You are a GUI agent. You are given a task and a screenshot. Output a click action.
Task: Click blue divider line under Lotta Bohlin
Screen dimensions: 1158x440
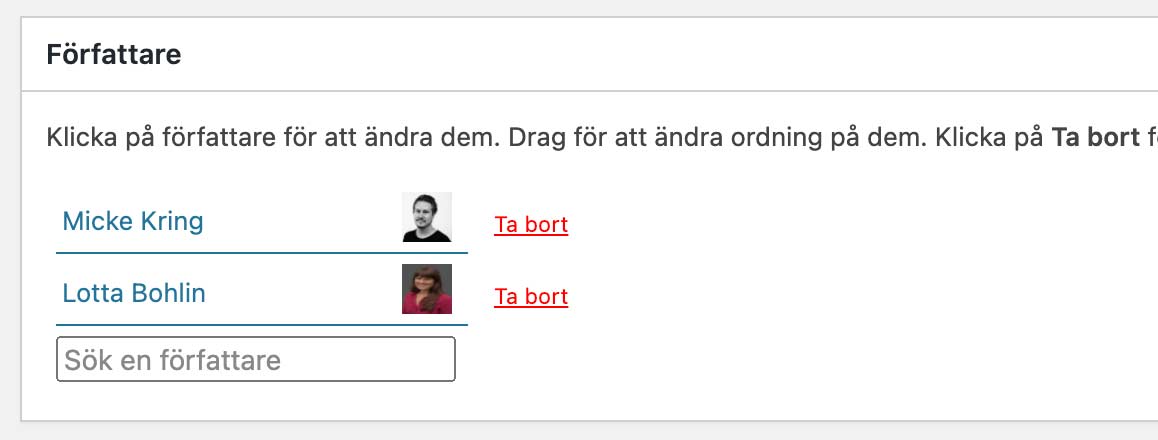262,325
